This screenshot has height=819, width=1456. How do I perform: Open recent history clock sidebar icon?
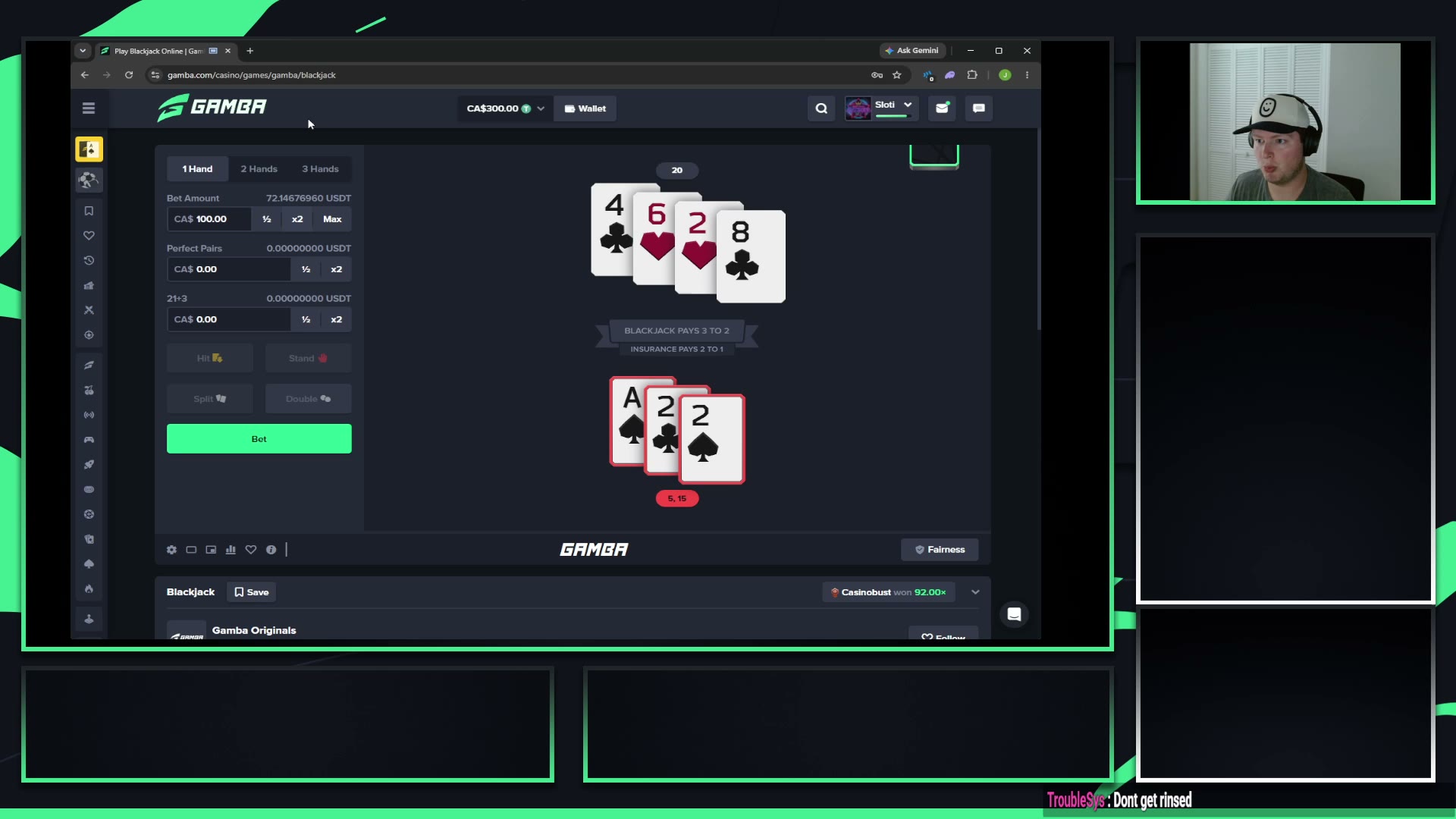pos(89,261)
